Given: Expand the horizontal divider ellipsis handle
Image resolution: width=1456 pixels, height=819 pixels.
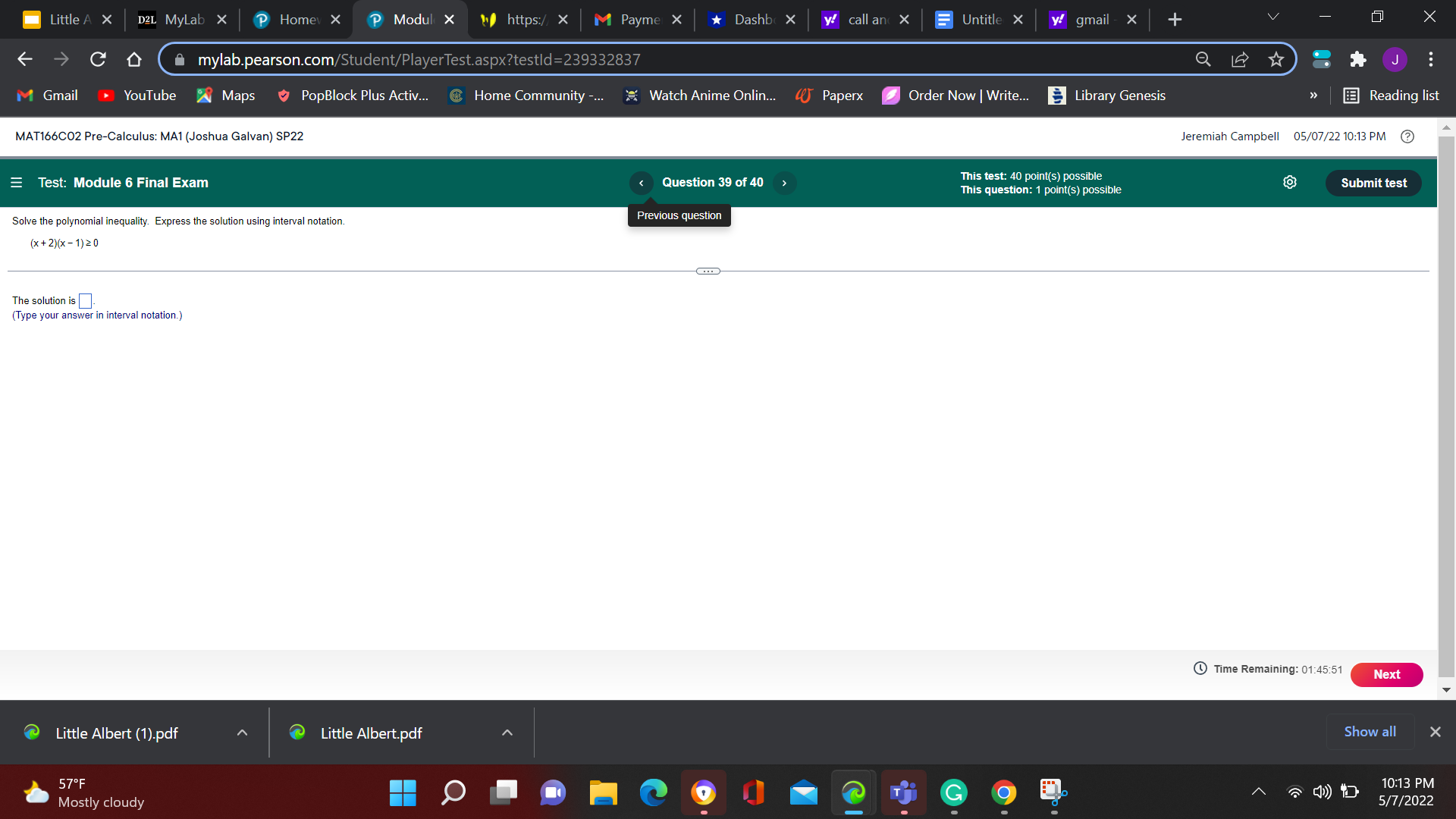Looking at the screenshot, I should [x=708, y=271].
